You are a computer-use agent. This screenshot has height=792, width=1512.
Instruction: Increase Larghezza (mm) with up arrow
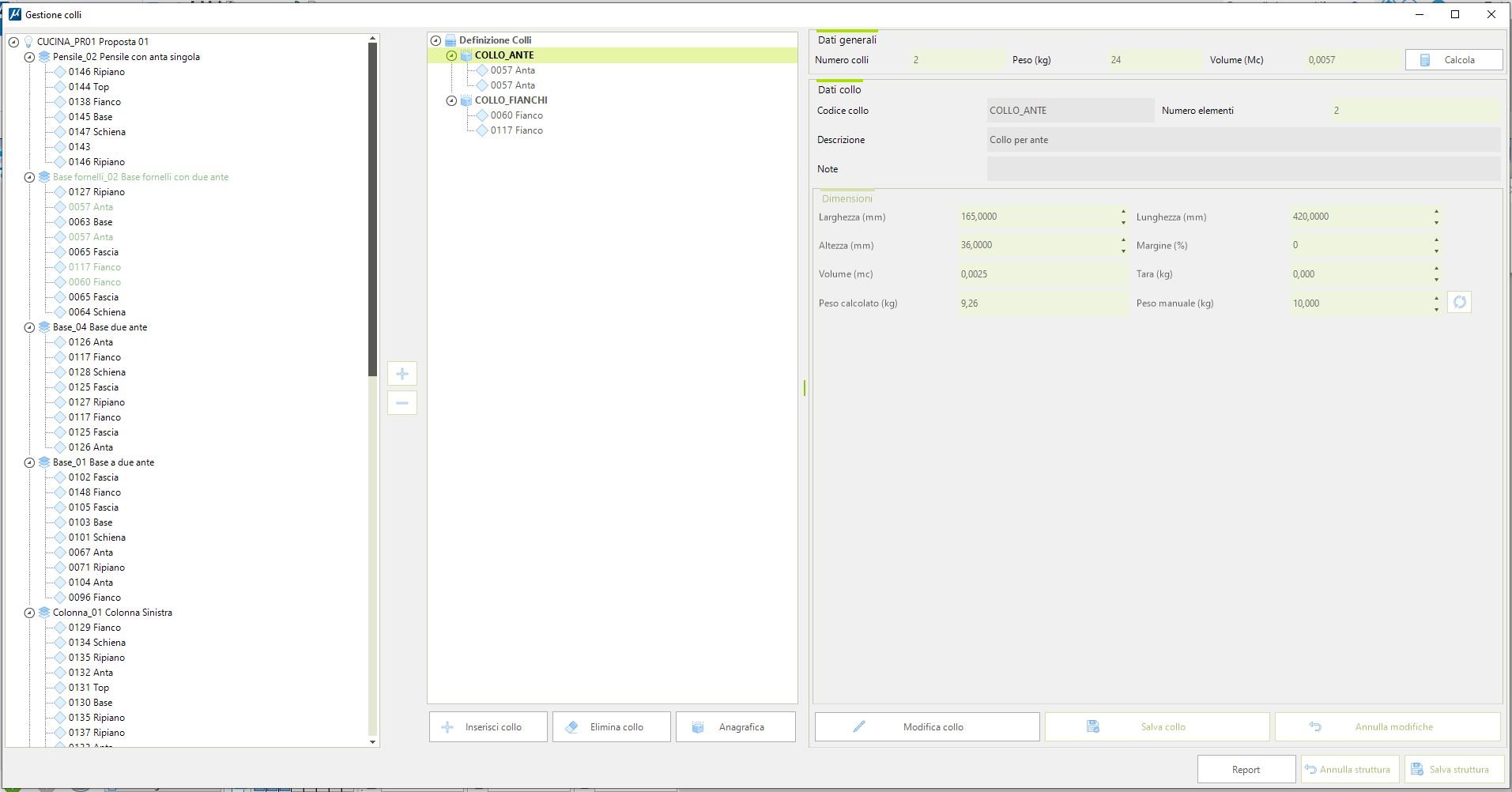(1123, 212)
